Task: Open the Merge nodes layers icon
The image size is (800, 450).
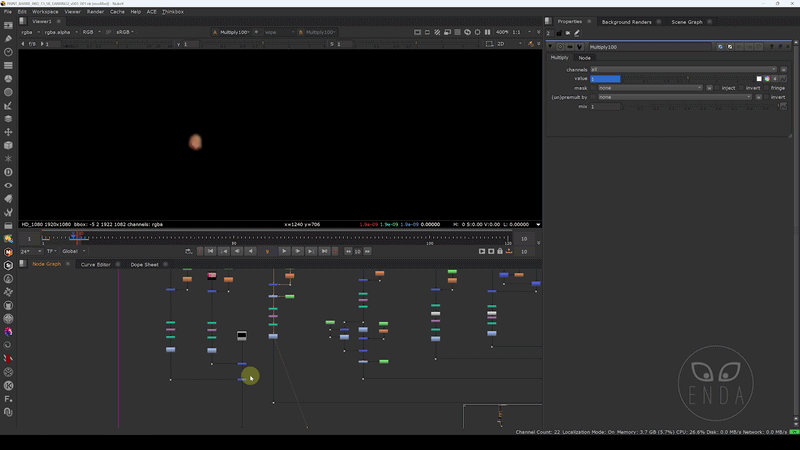Action: click(x=8, y=119)
